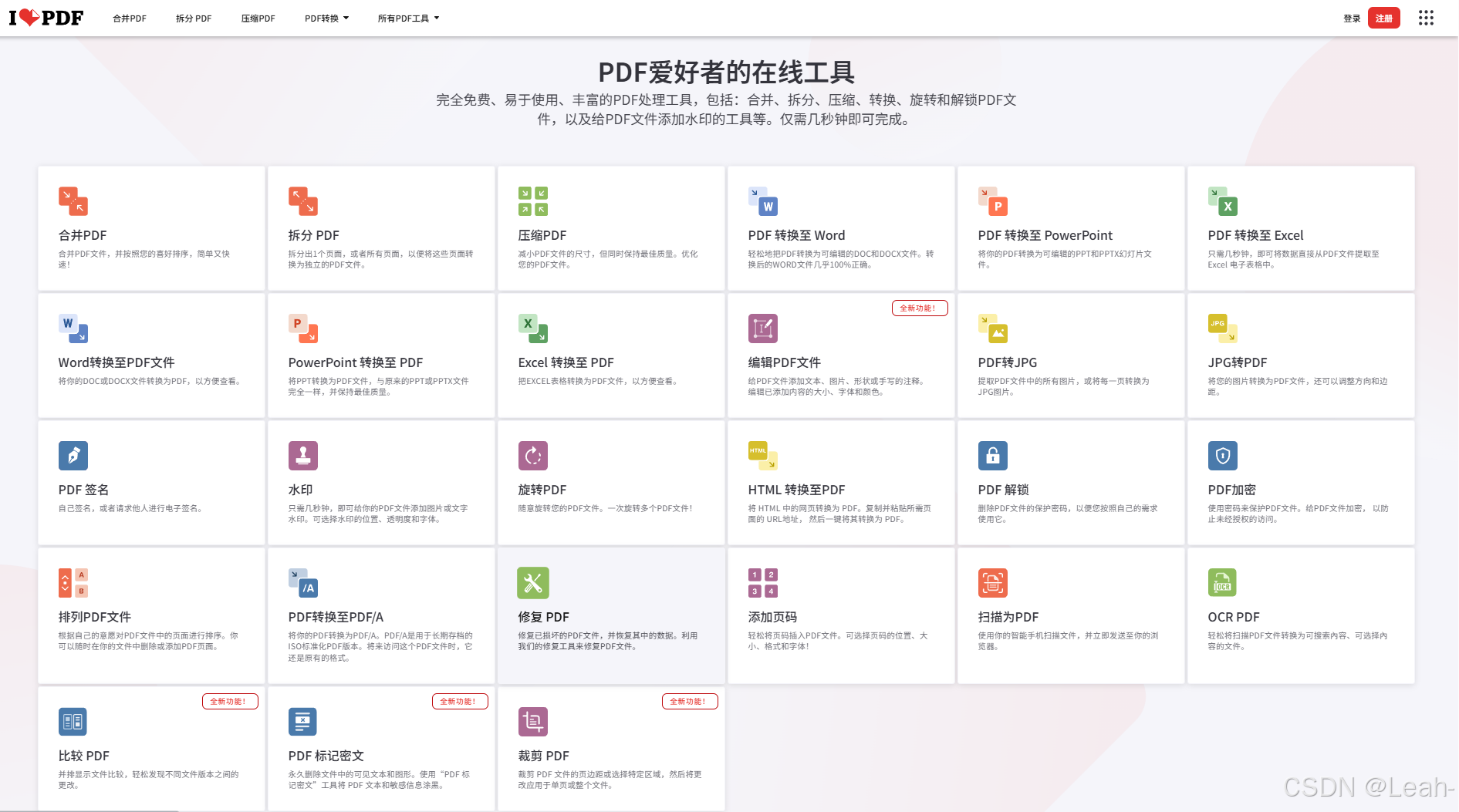Image resolution: width=1459 pixels, height=812 pixels.
Task: Select the 压缩PDF compress icon
Action: 533,201
